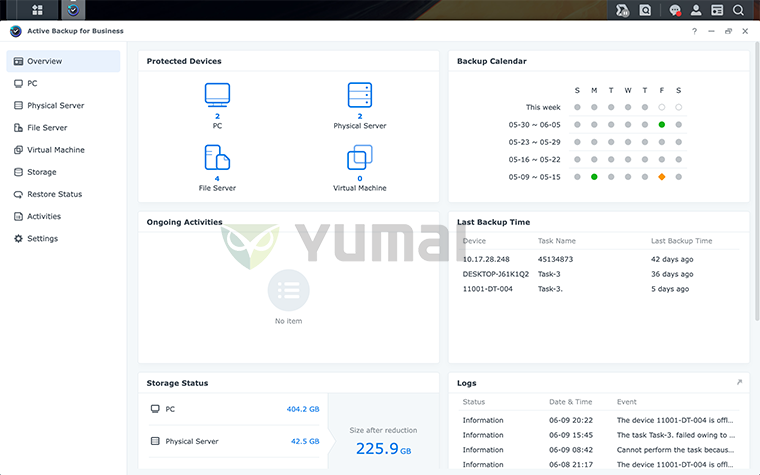Click the PC count number 2
Image resolution: width=760 pixels, height=475 pixels.
(x=217, y=116)
